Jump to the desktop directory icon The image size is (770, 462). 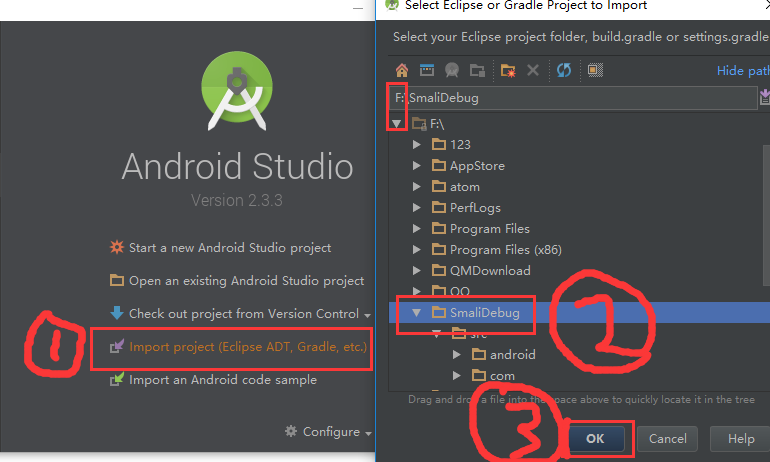click(x=427, y=70)
